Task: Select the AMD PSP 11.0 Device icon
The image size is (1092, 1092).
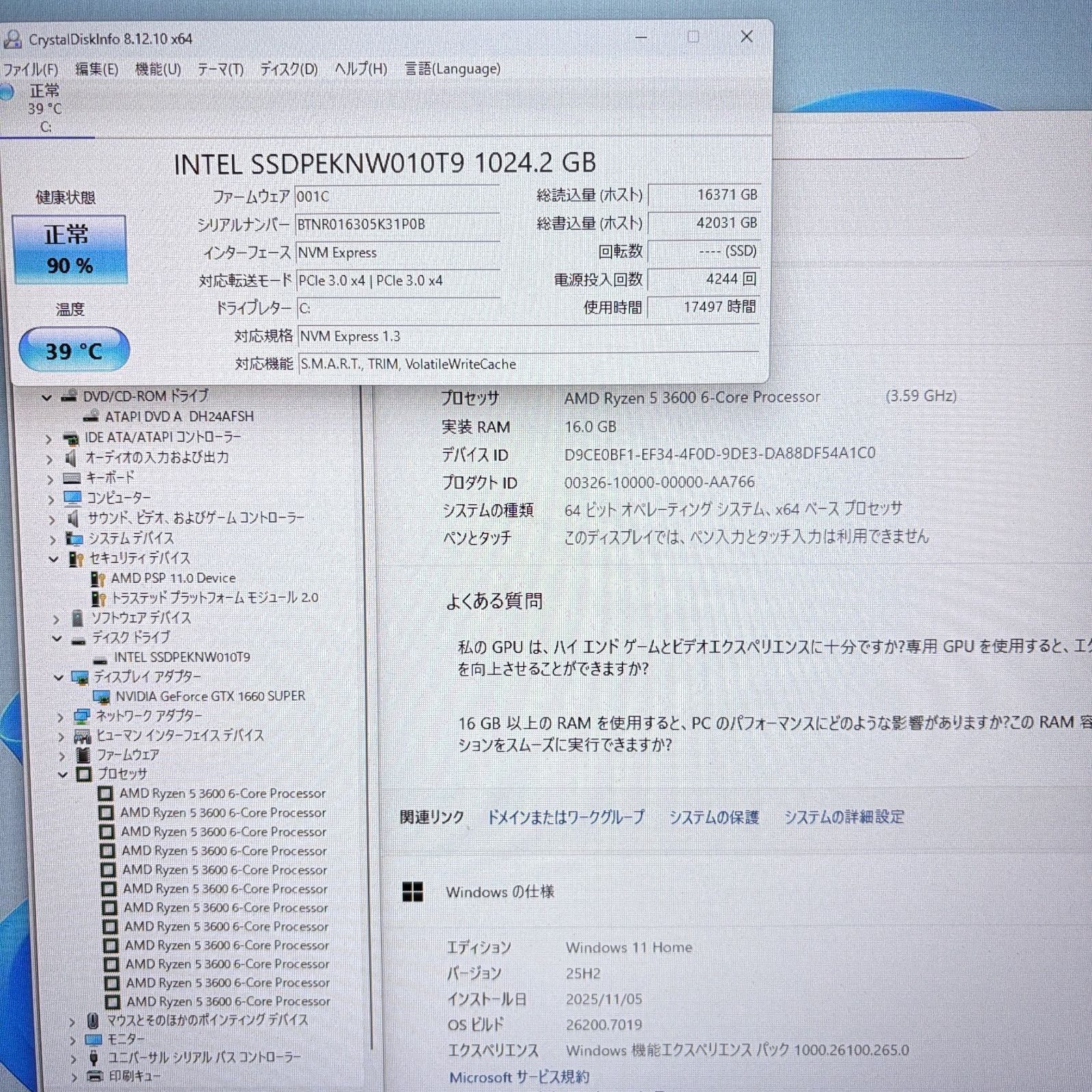Action: pyautogui.click(x=96, y=577)
